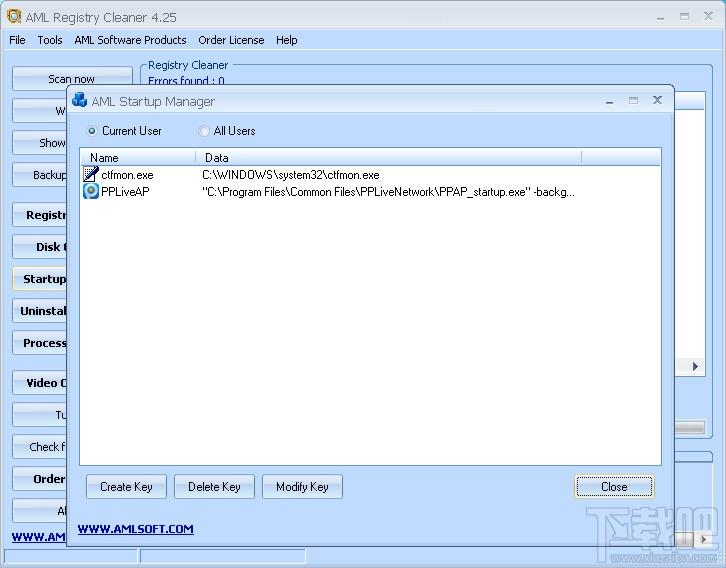Screen dimensions: 726x568
Task: Maximize the AML Startup Manager dialog
Action: [633, 100]
